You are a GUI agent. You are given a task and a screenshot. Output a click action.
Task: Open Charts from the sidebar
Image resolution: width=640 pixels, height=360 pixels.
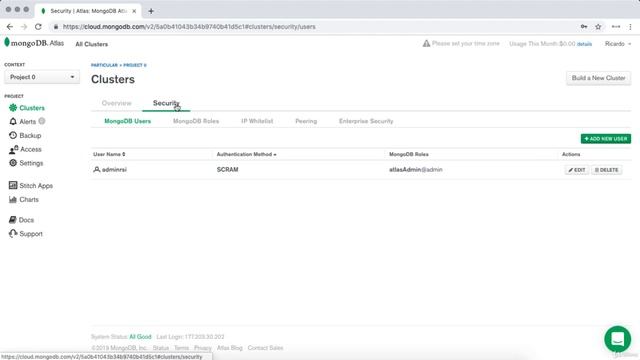click(x=24, y=200)
